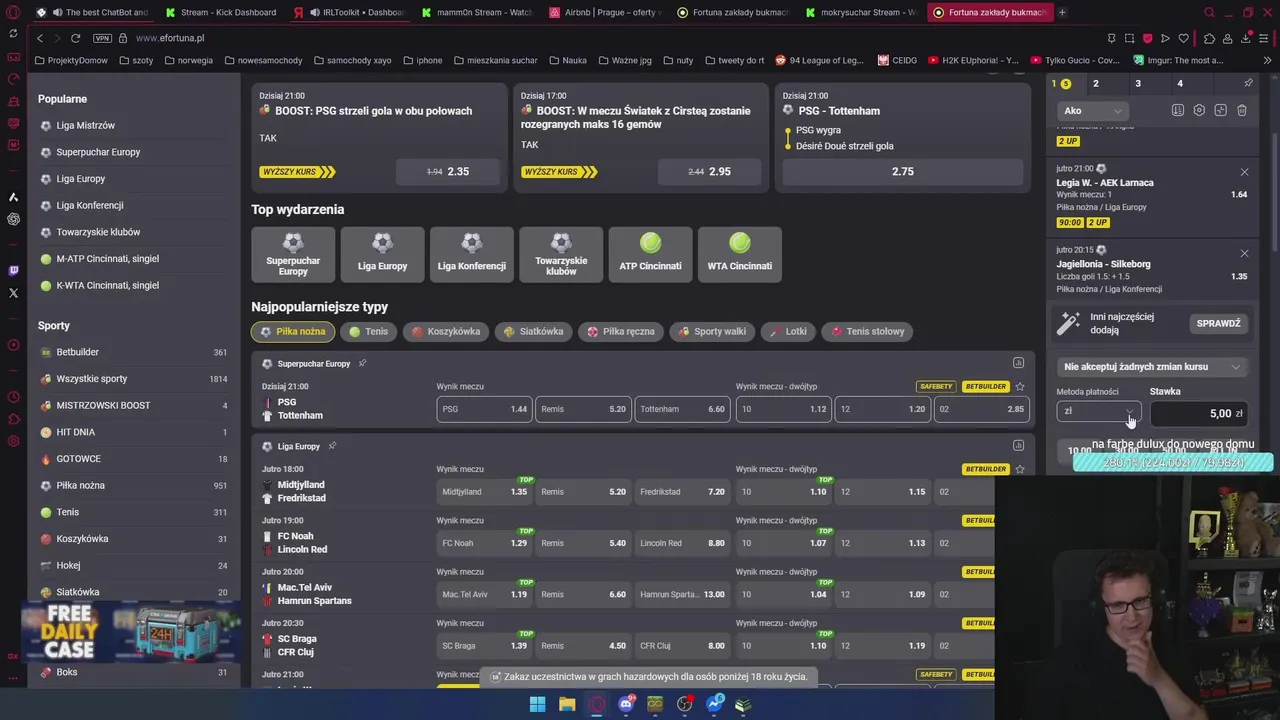Go back in browser history
This screenshot has height=720, width=1280.
tap(40, 38)
